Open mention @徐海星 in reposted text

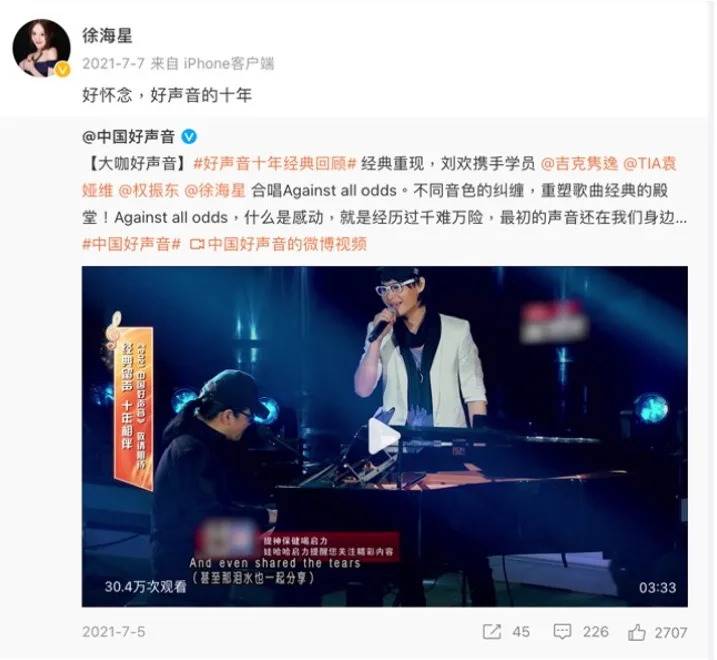click(215, 190)
